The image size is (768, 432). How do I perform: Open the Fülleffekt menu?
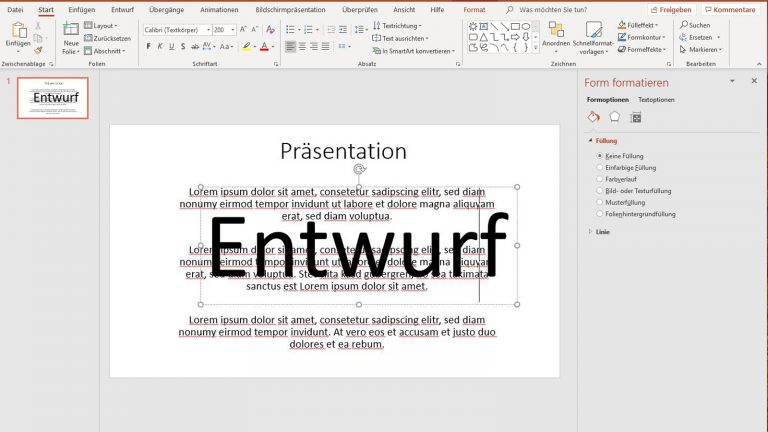(x=638, y=25)
